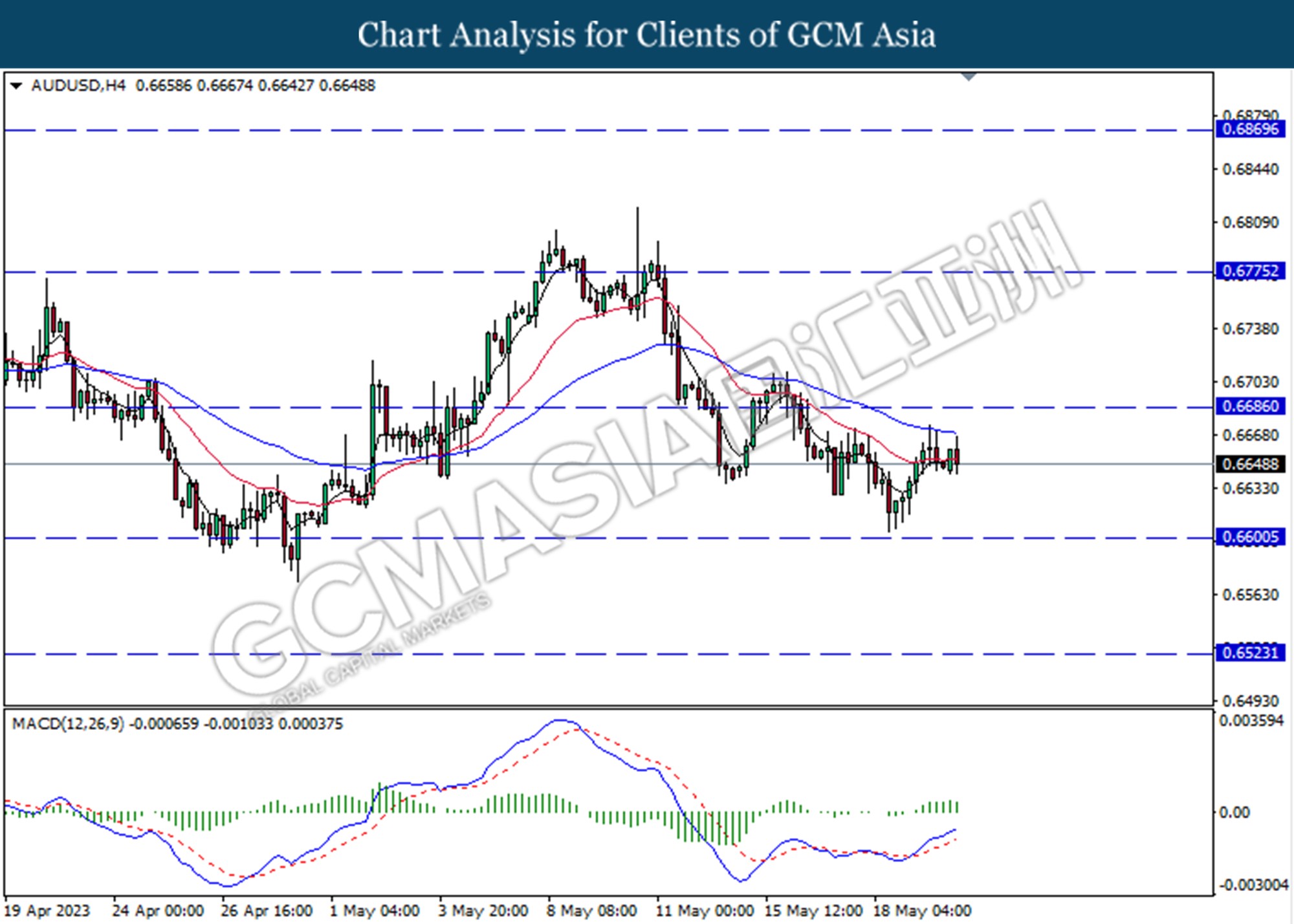Screen dimensions: 1294x924
Task: Click the MACD(12,26,9) indicator label
Action: [x=68, y=723]
